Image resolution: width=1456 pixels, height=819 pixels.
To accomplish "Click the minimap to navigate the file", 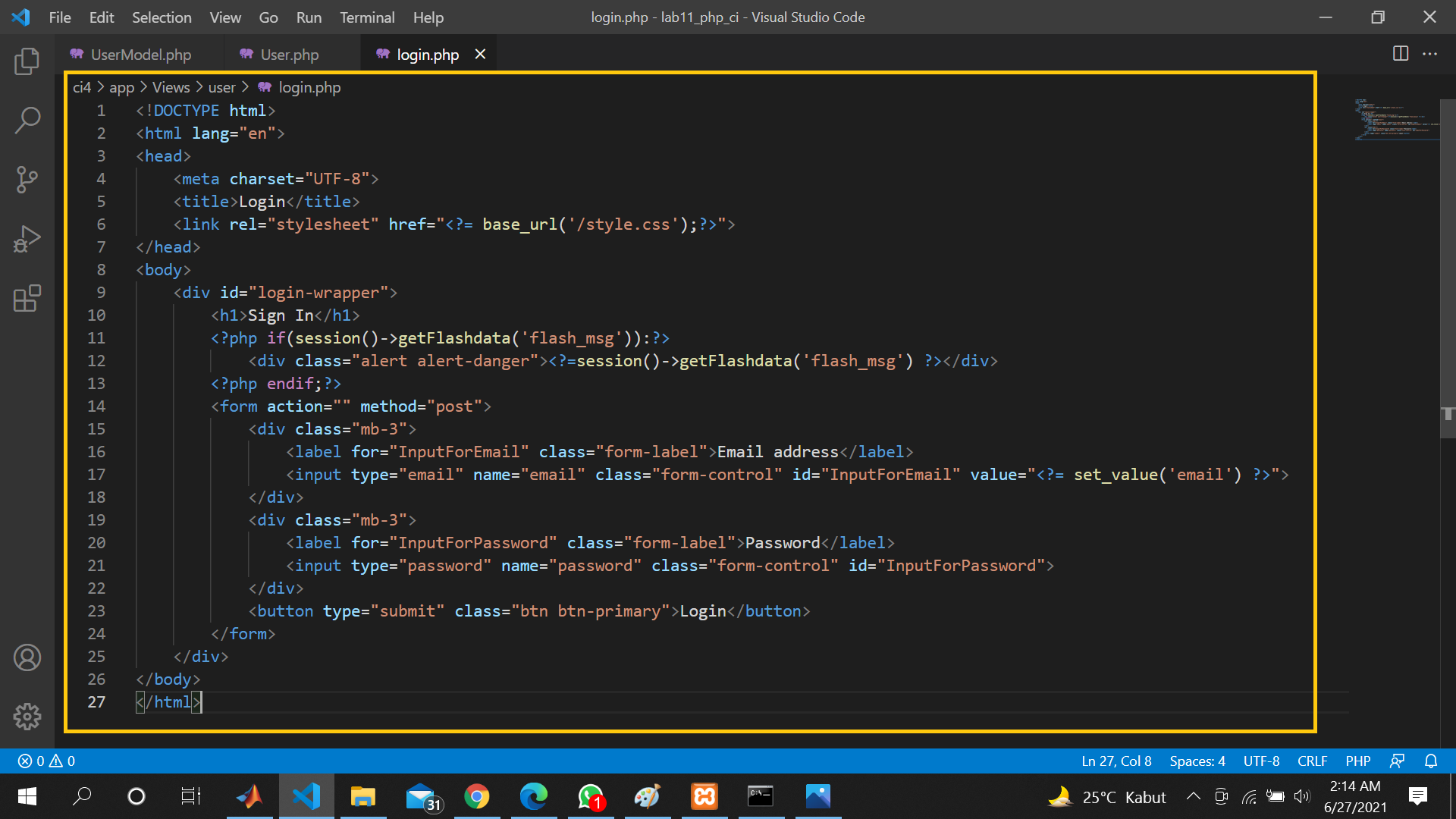I will [x=1395, y=119].
